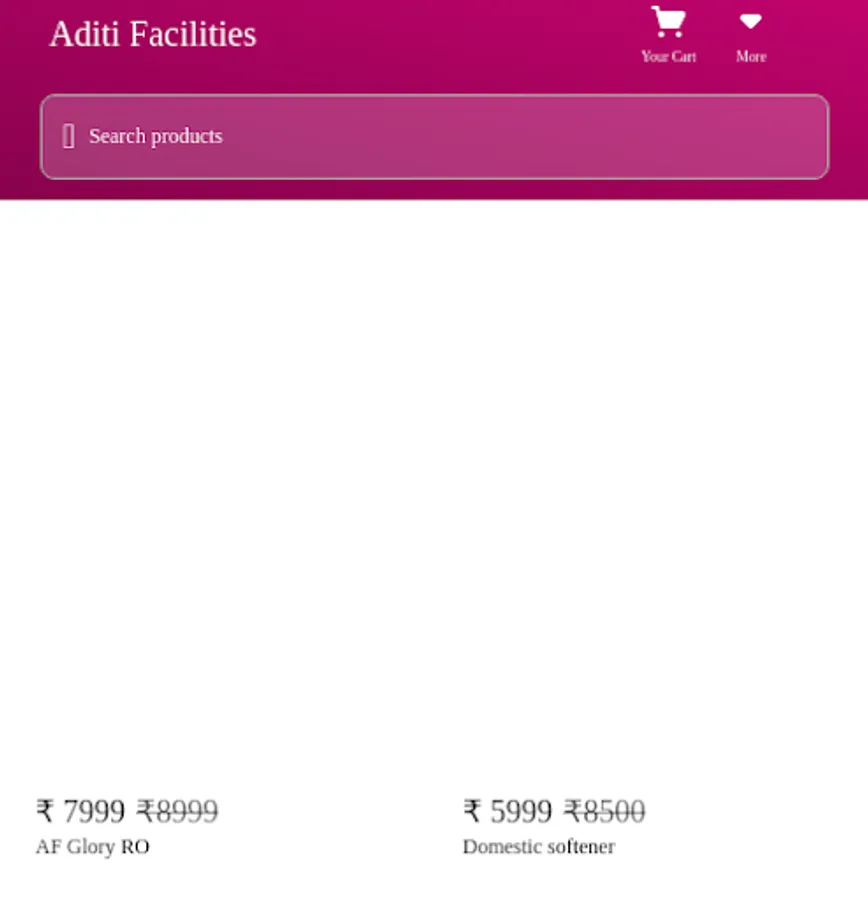
Task: Click the ₹ 5999 sale price
Action: (507, 811)
